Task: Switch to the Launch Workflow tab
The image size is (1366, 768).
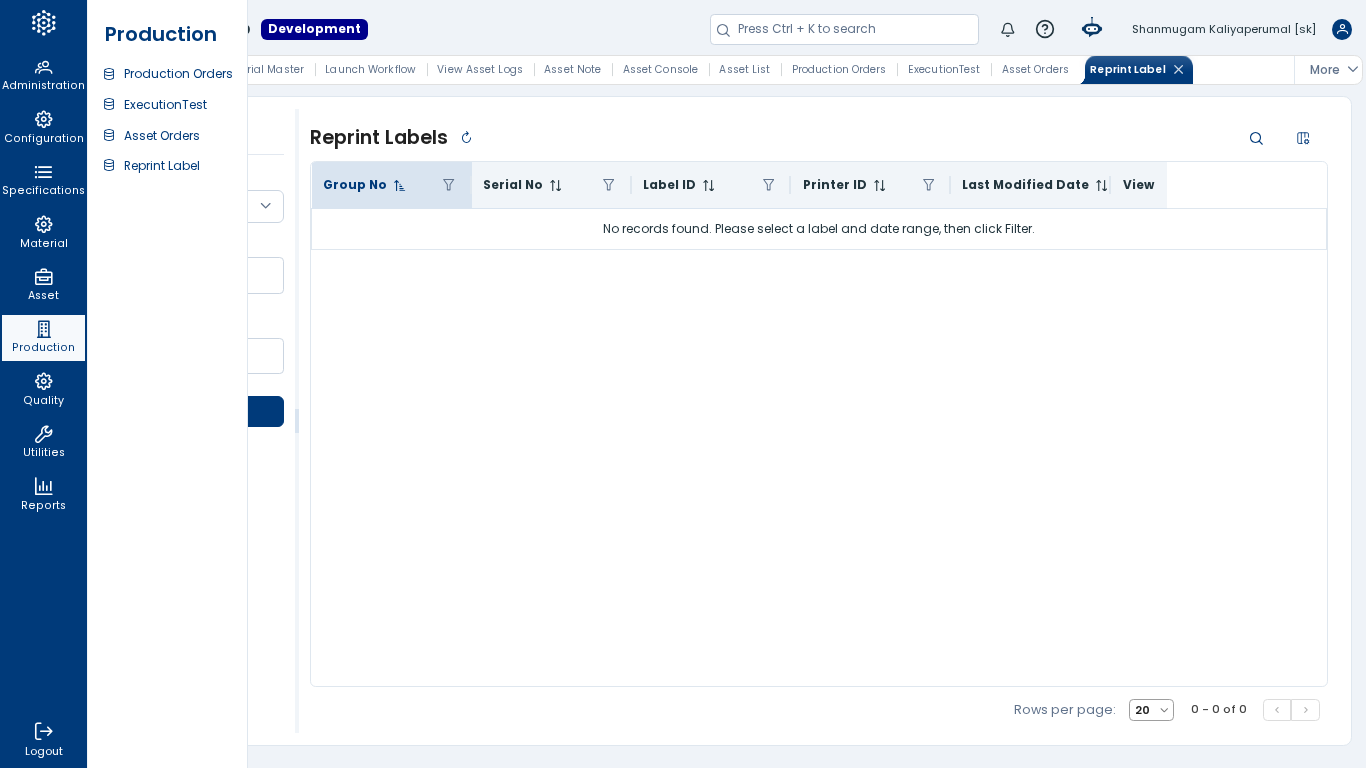Action: coord(370,70)
